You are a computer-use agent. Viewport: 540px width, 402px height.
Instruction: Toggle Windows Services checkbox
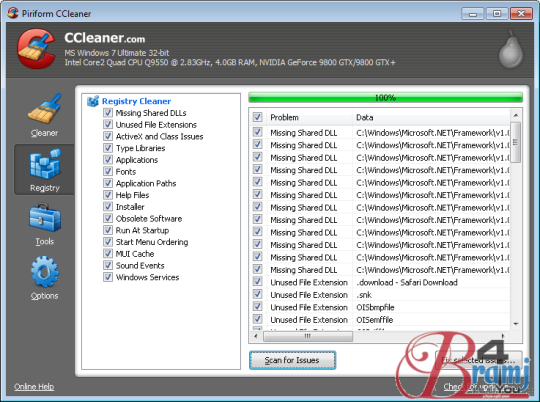click(x=108, y=277)
